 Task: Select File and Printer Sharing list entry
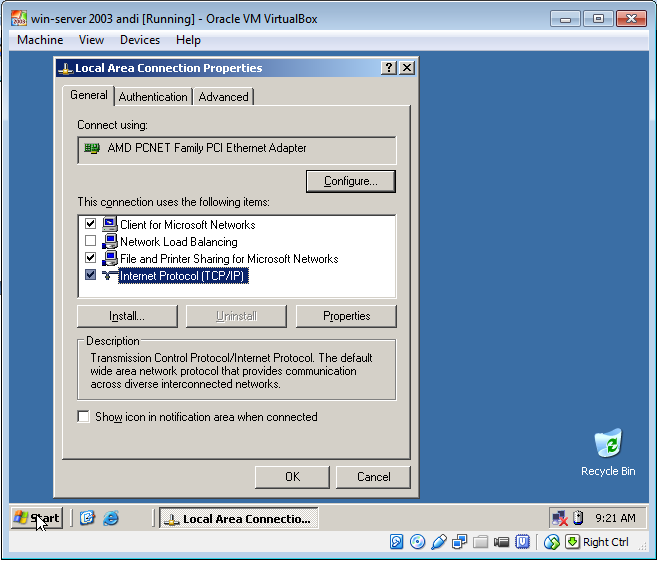click(229, 259)
